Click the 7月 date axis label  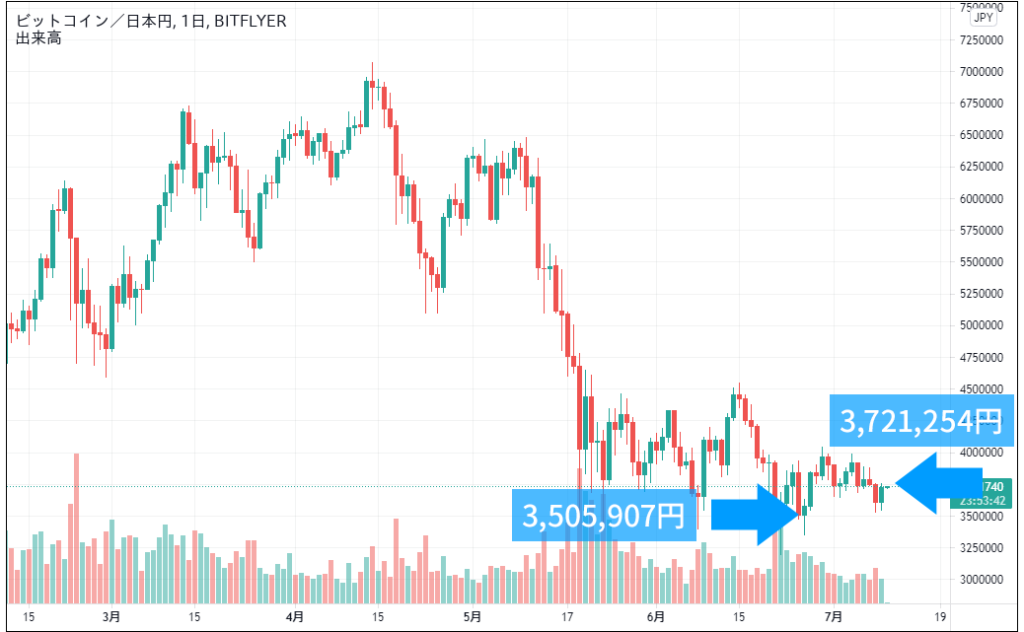coord(832,616)
